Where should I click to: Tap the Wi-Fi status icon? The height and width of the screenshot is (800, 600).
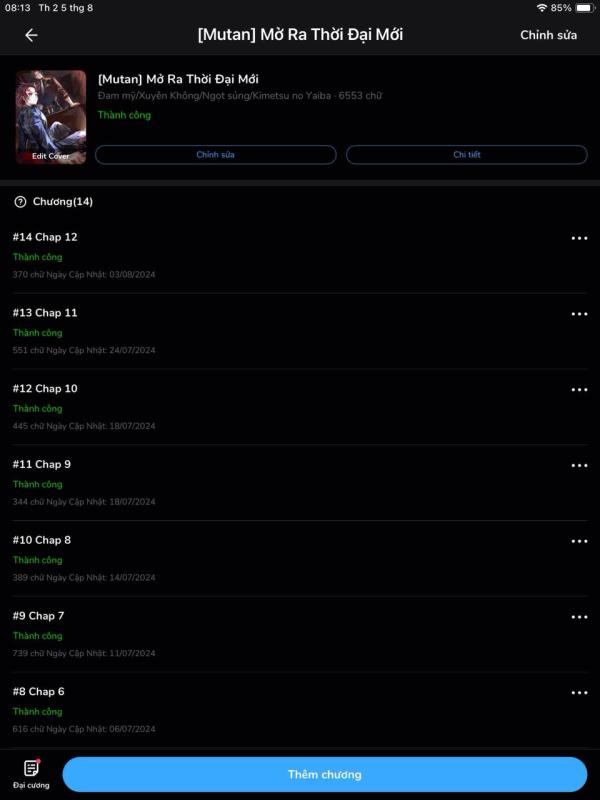coord(542,8)
